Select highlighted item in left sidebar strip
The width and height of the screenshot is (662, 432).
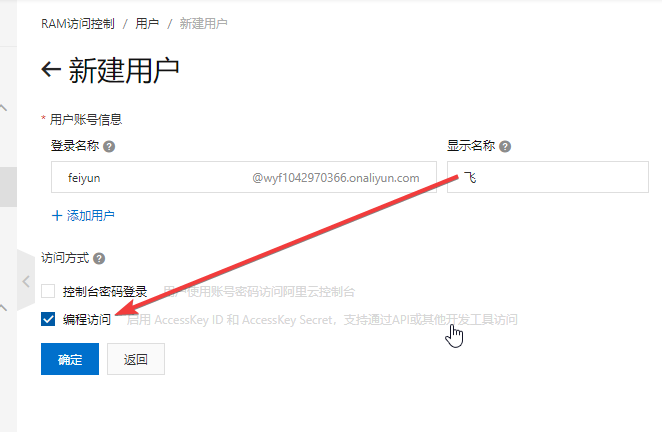pyautogui.click(x=8, y=187)
